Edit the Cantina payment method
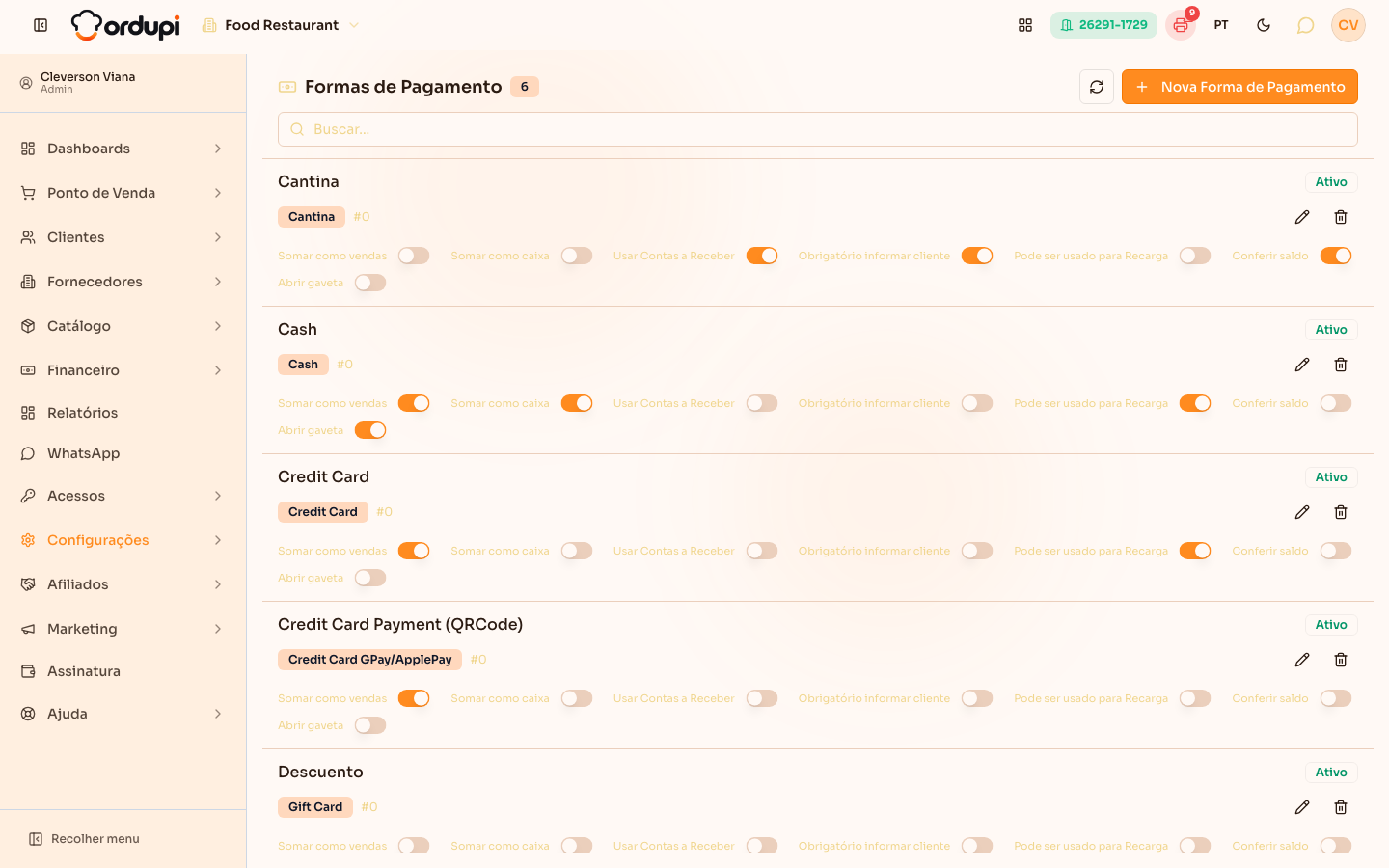 click(x=1302, y=217)
